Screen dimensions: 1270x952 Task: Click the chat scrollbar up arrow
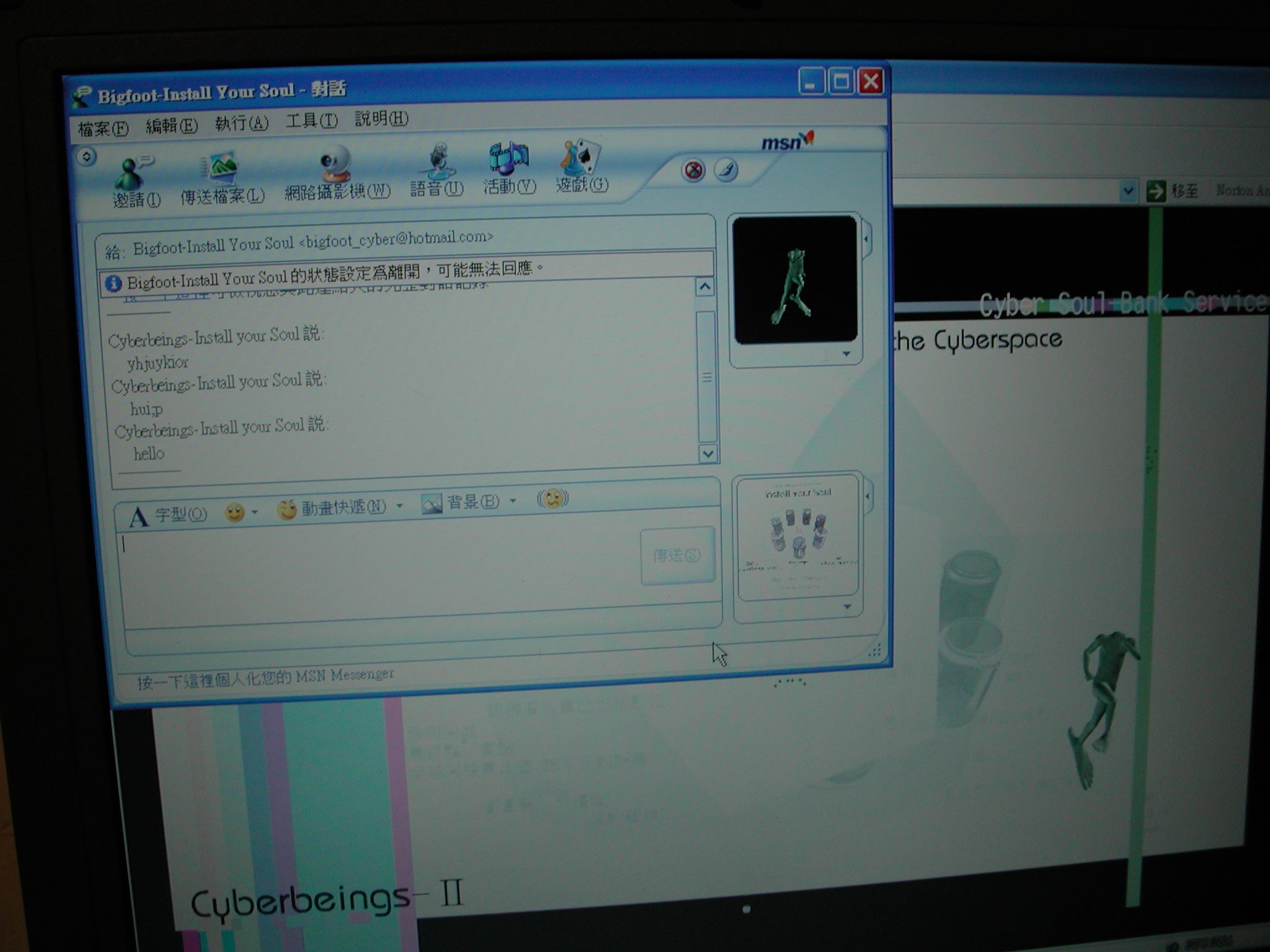click(704, 287)
